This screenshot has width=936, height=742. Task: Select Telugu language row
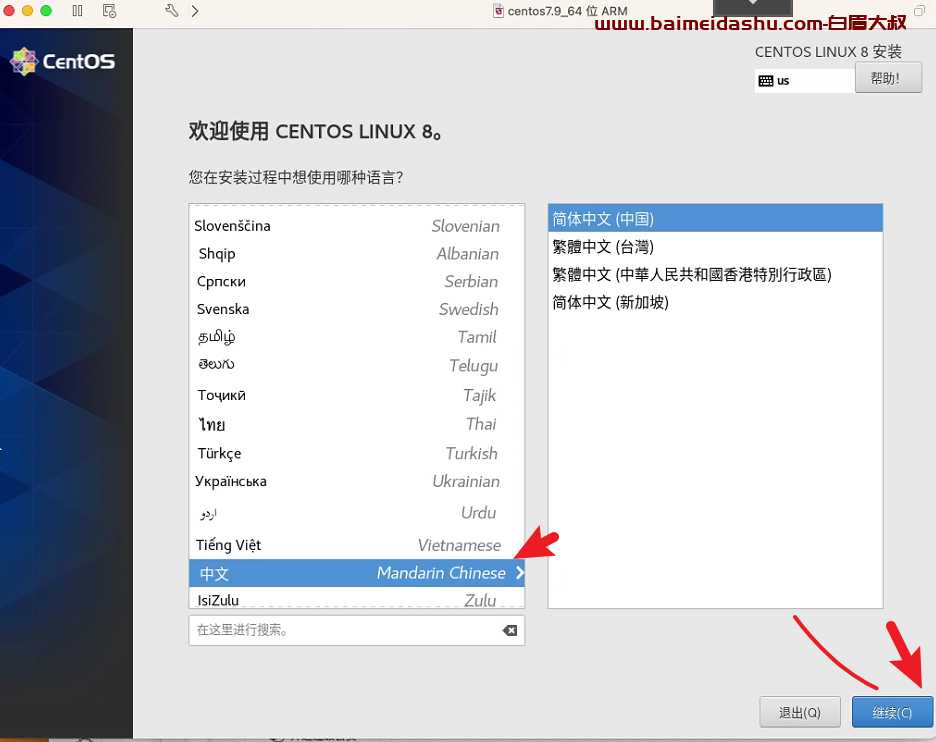356,365
